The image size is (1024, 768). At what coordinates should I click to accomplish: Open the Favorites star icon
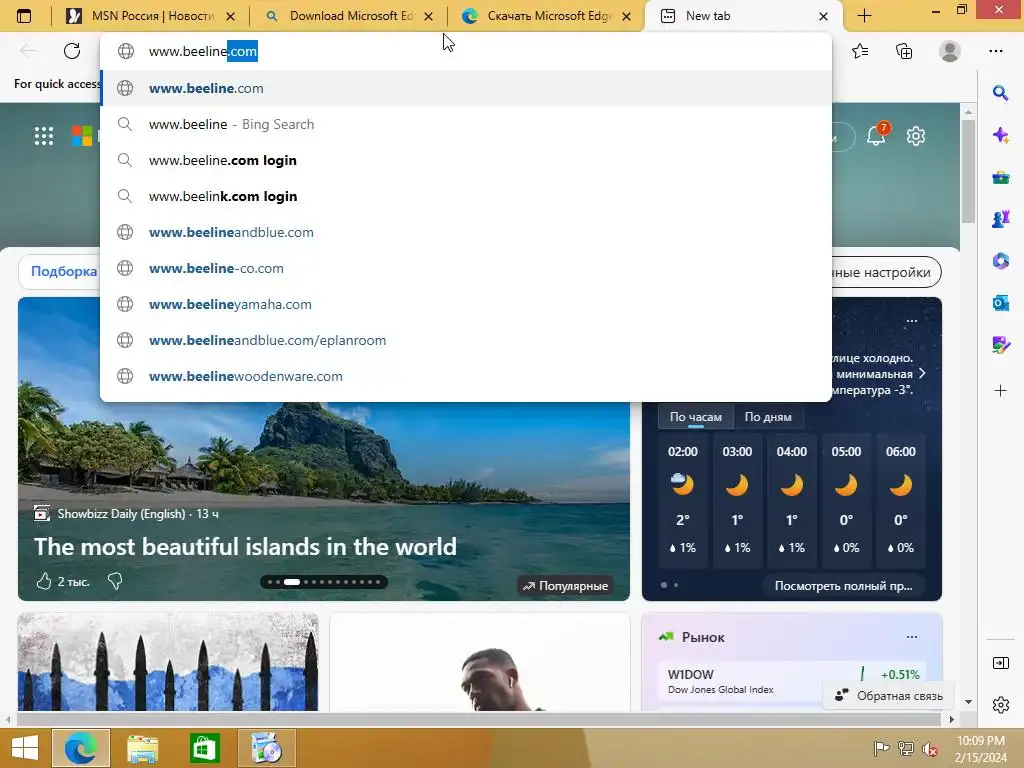coord(860,51)
